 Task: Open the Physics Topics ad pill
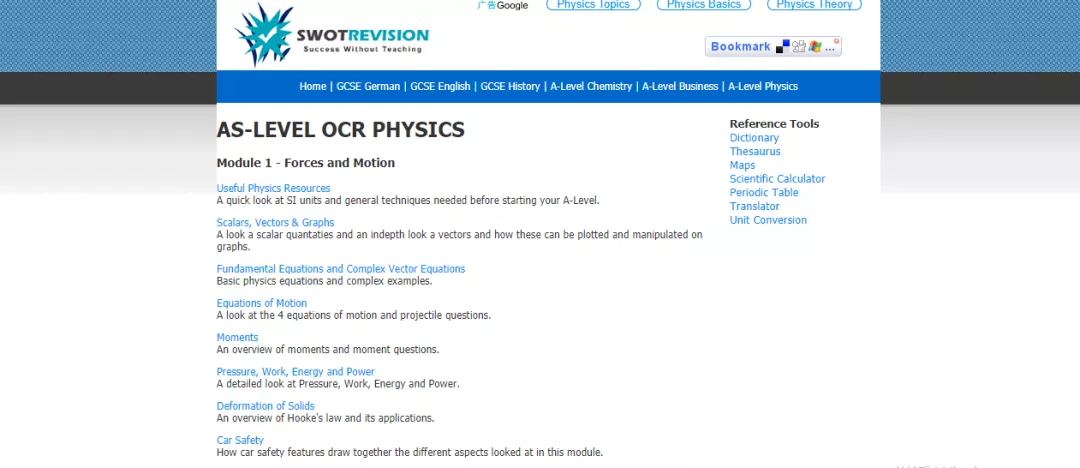click(593, 5)
